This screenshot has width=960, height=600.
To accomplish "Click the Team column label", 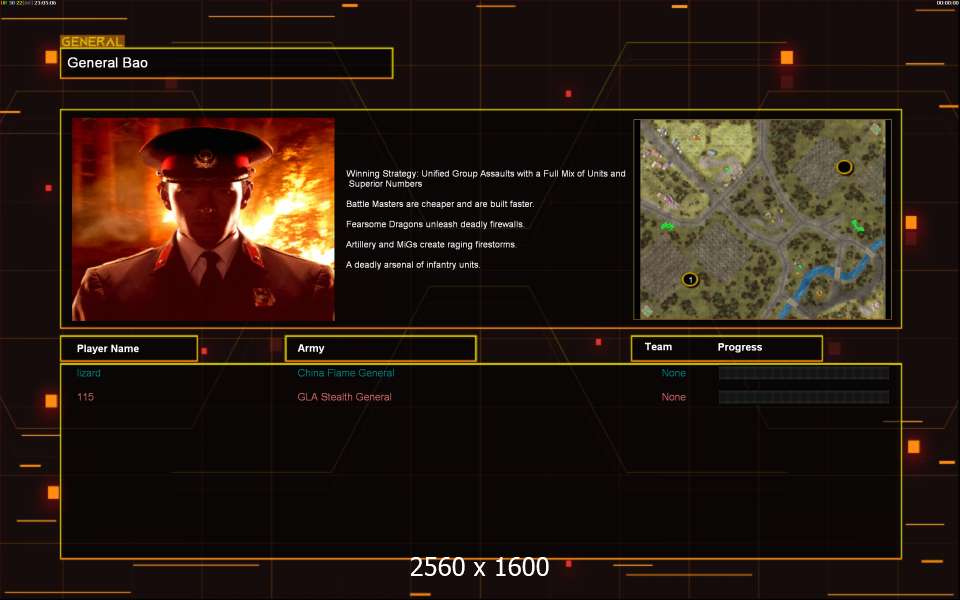I will (x=658, y=347).
